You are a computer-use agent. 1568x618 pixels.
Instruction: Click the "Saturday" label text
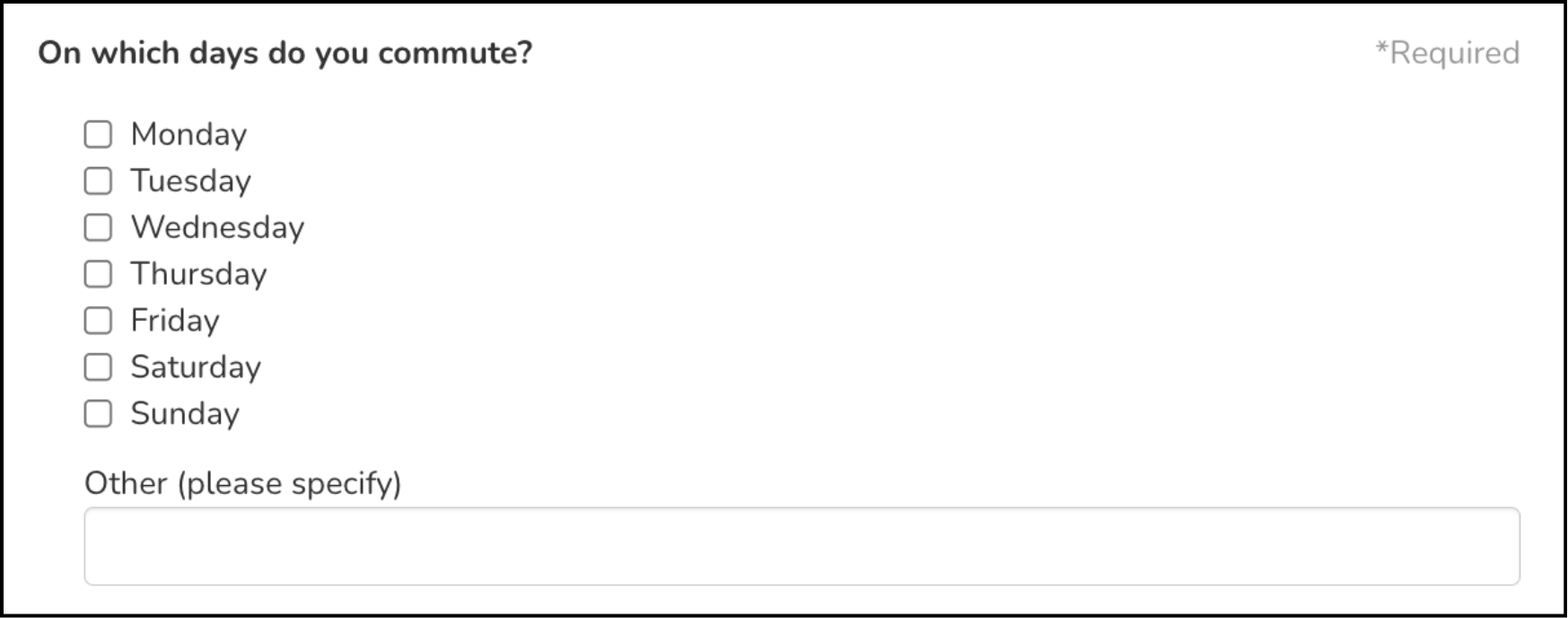pyautogui.click(x=196, y=367)
